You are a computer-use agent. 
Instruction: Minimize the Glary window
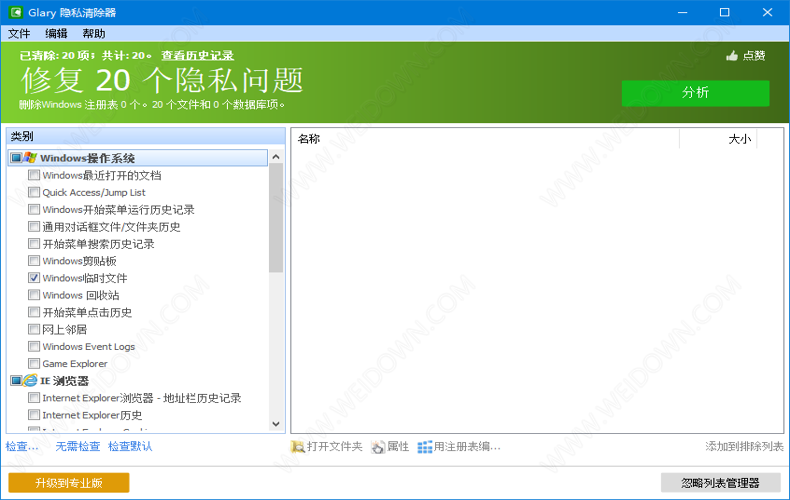pos(682,12)
